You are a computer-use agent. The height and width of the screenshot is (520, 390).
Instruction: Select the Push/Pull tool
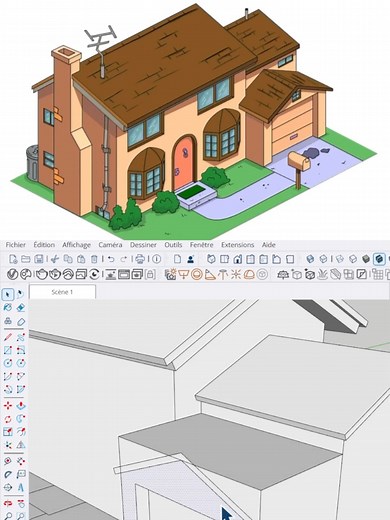21,405
